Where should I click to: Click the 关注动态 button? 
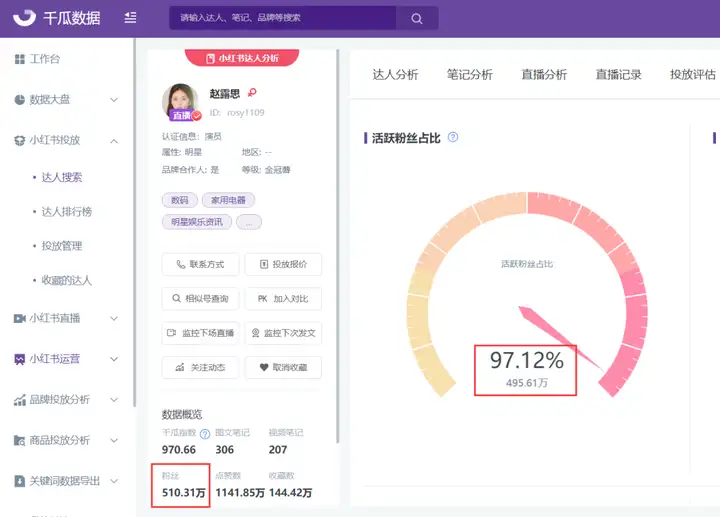(200, 367)
